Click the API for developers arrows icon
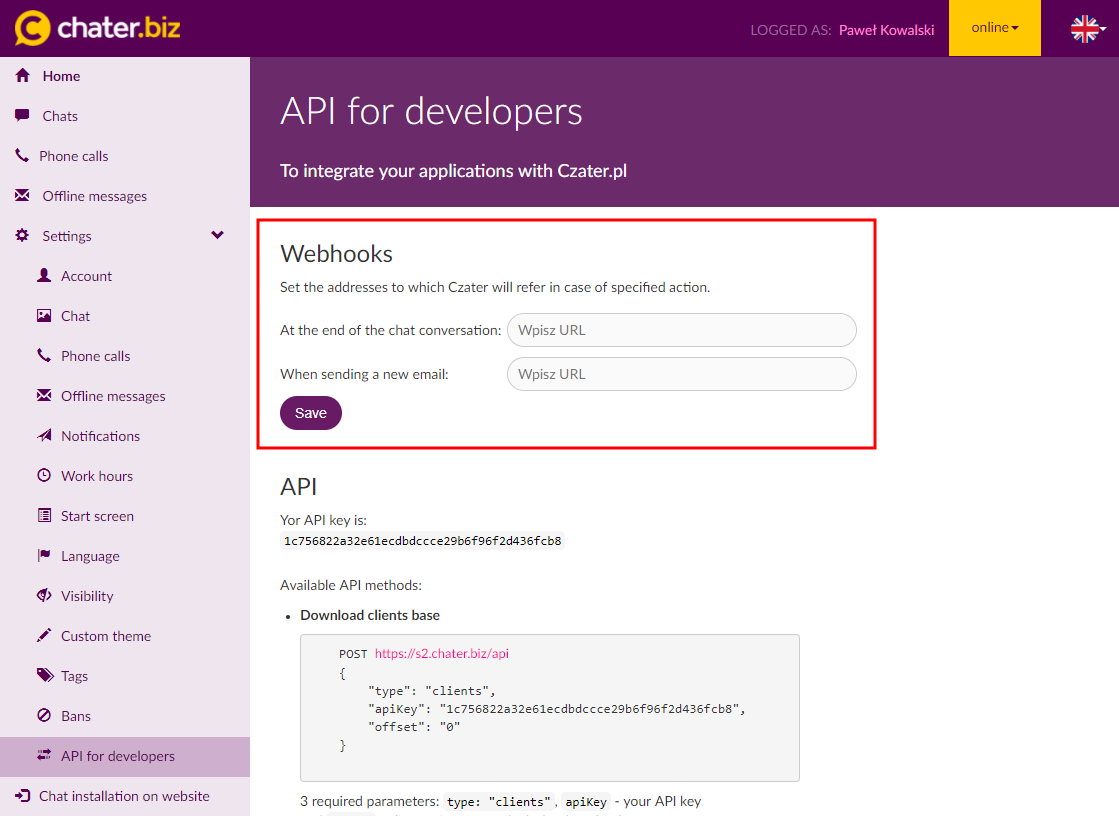The image size is (1119, 816). [x=44, y=755]
